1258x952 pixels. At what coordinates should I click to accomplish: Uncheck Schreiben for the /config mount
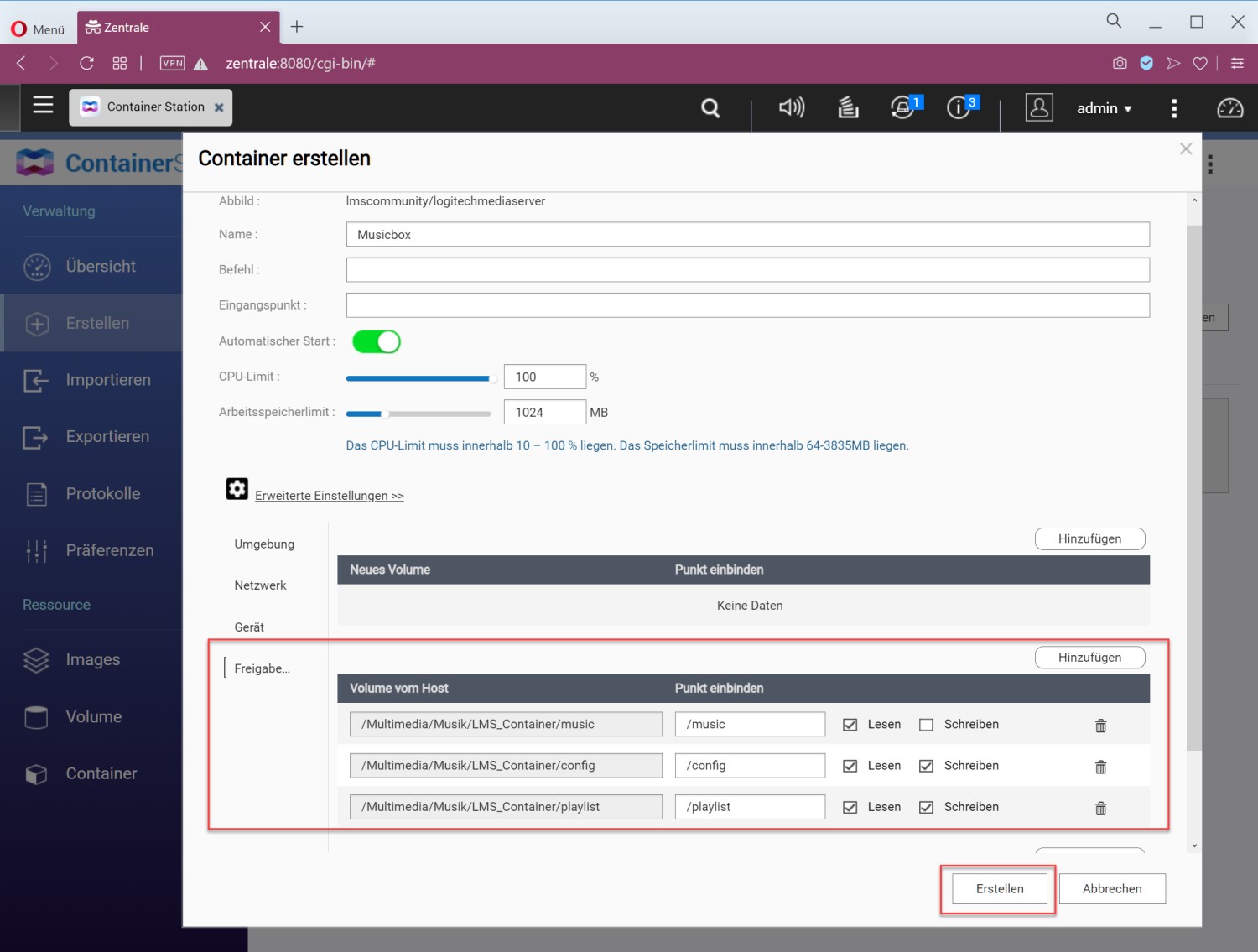coord(926,766)
